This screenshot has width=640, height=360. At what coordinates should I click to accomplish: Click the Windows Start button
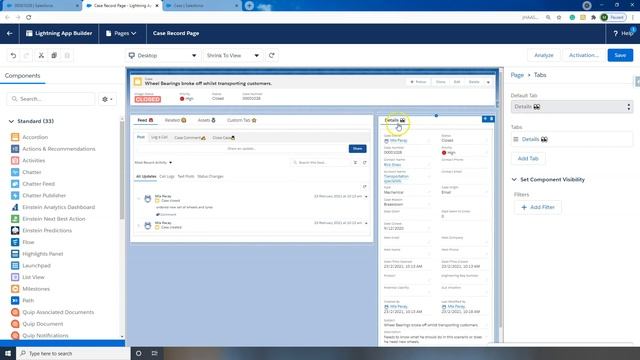8,353
